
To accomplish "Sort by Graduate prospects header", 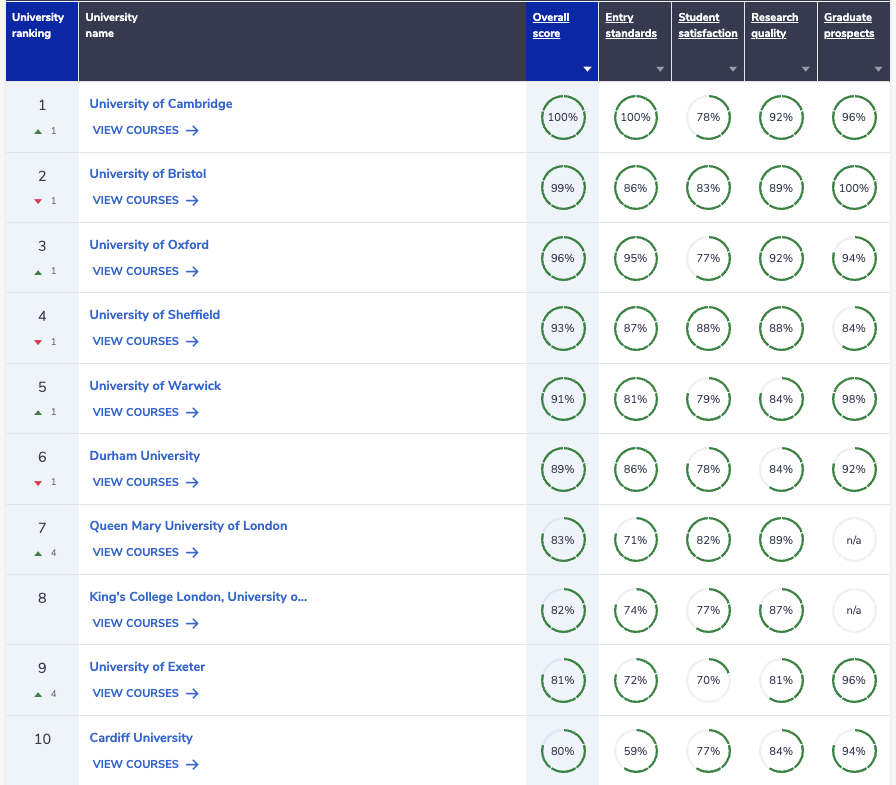I will [849, 25].
